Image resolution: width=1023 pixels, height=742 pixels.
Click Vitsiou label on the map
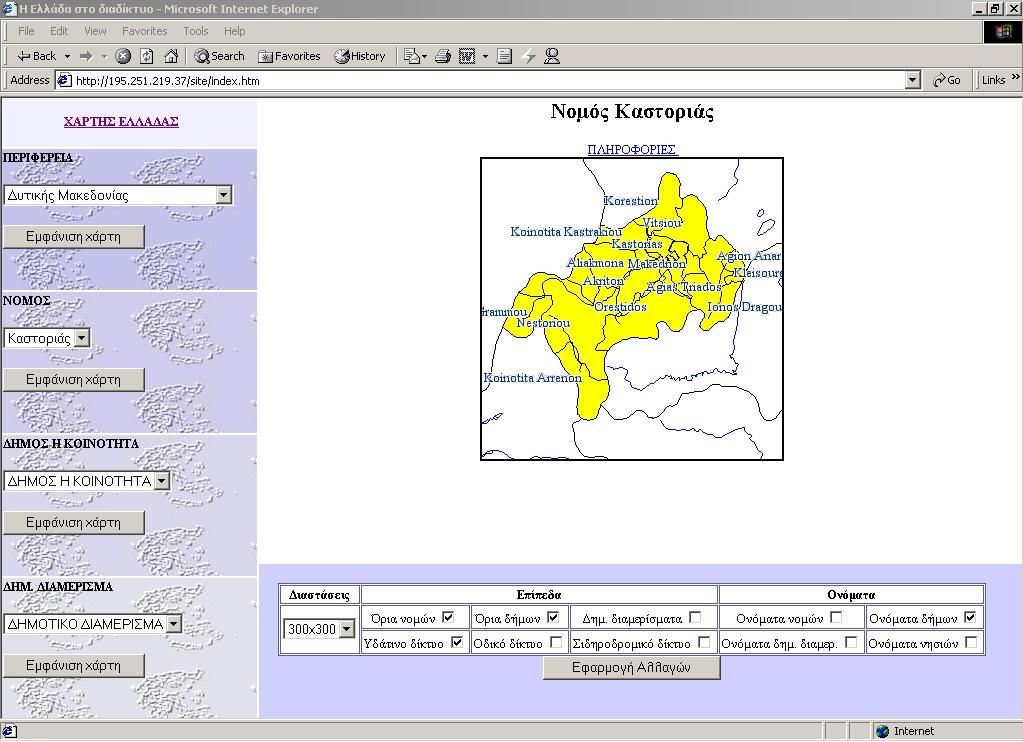coord(662,223)
